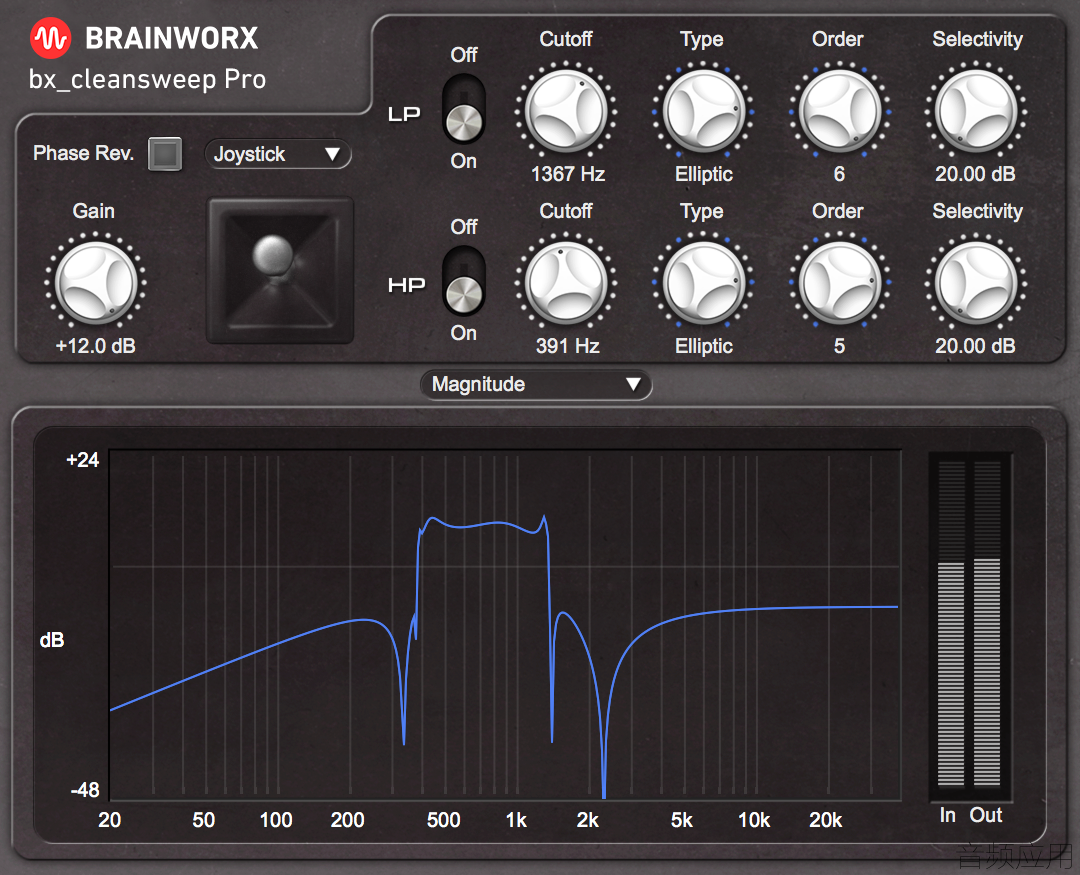Click the Out level meter
Screen dimensions: 1080x875
click(x=986, y=624)
